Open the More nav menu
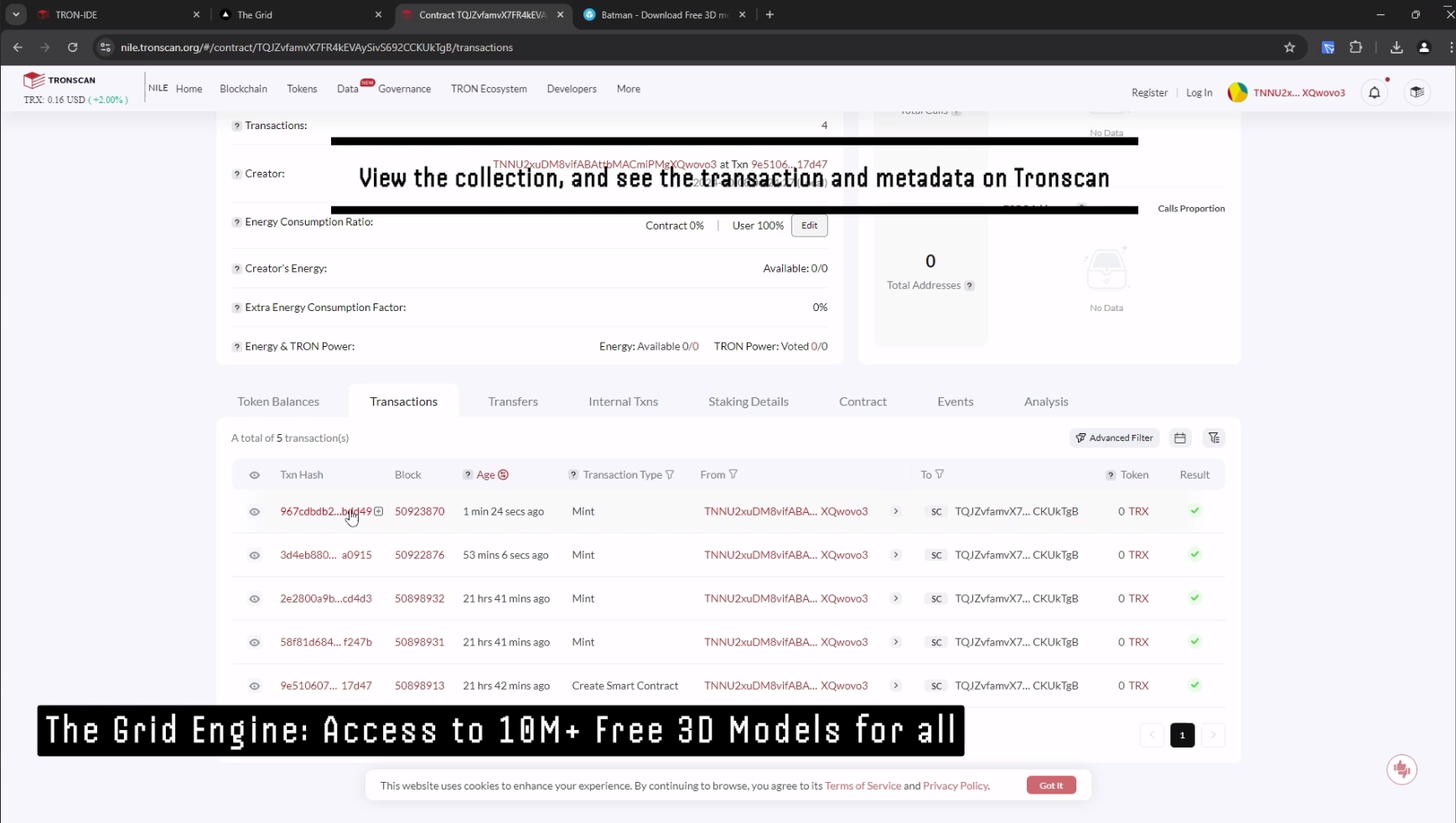The image size is (1456, 823). click(629, 89)
